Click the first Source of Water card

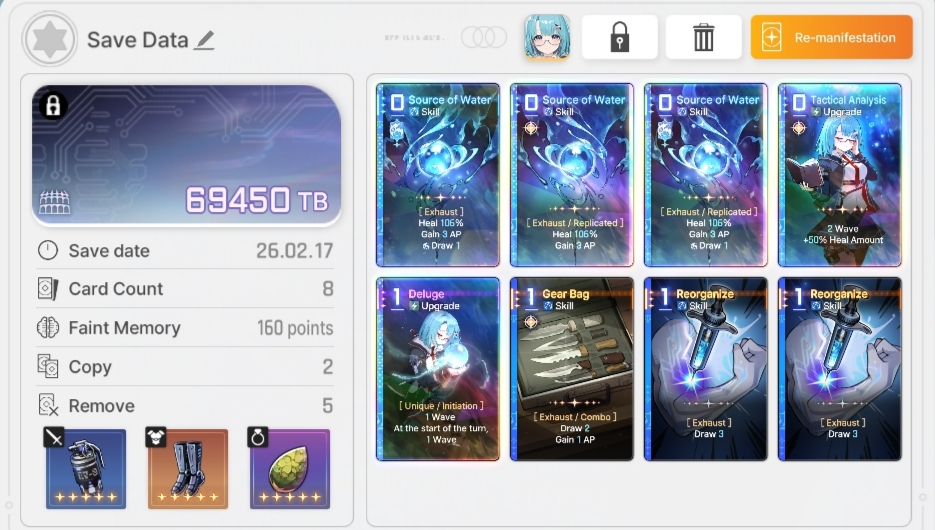[438, 175]
